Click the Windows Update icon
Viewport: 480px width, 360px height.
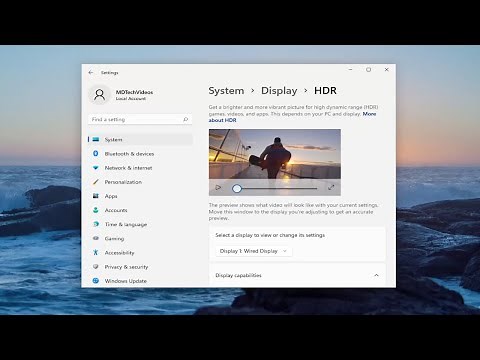96,281
